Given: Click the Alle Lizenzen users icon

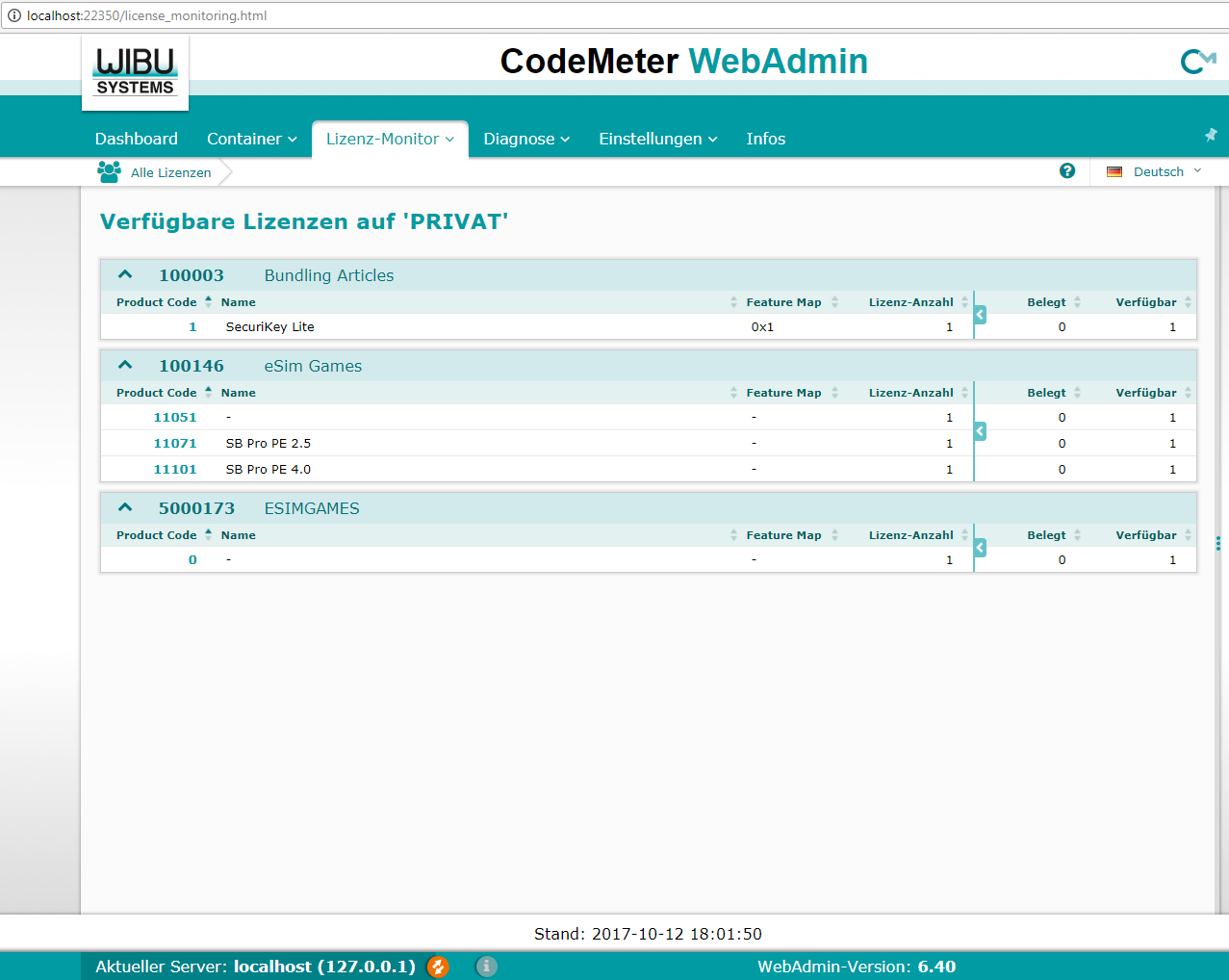Looking at the screenshot, I should pos(109,172).
